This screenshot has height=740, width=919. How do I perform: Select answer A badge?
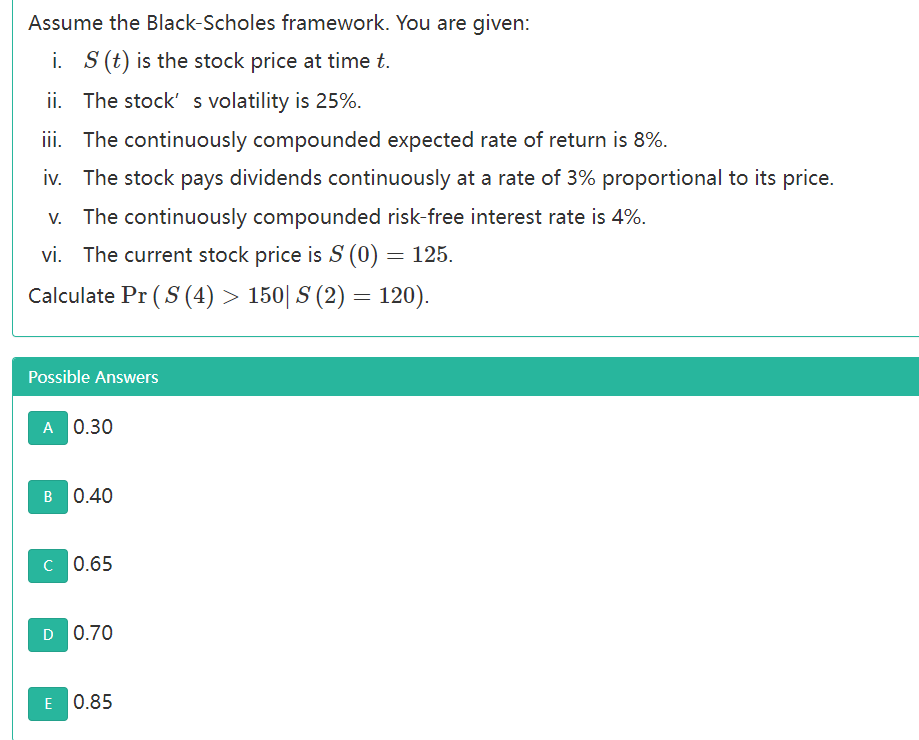[x=47, y=428]
